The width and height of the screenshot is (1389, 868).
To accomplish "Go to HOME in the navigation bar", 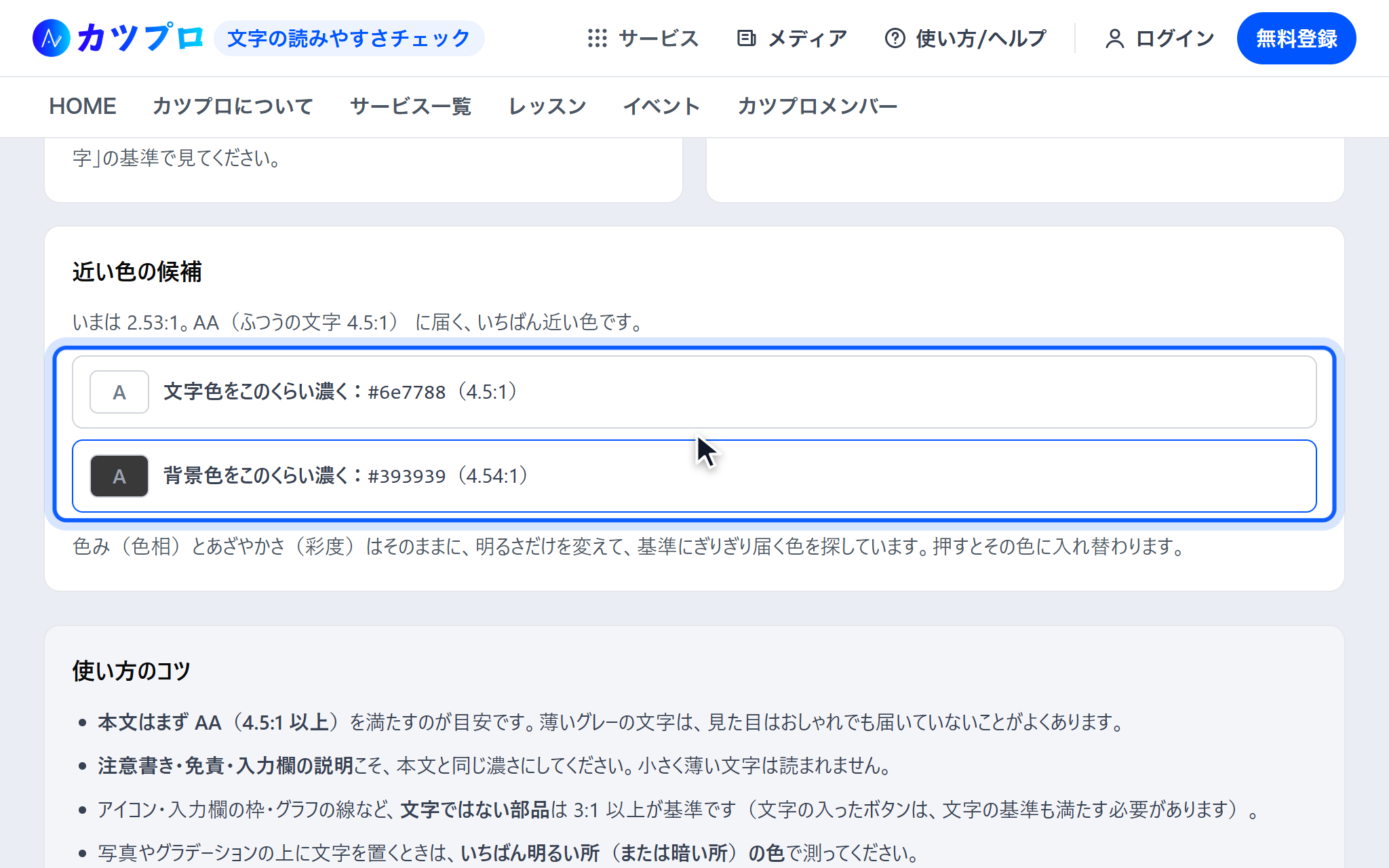I will tap(83, 106).
